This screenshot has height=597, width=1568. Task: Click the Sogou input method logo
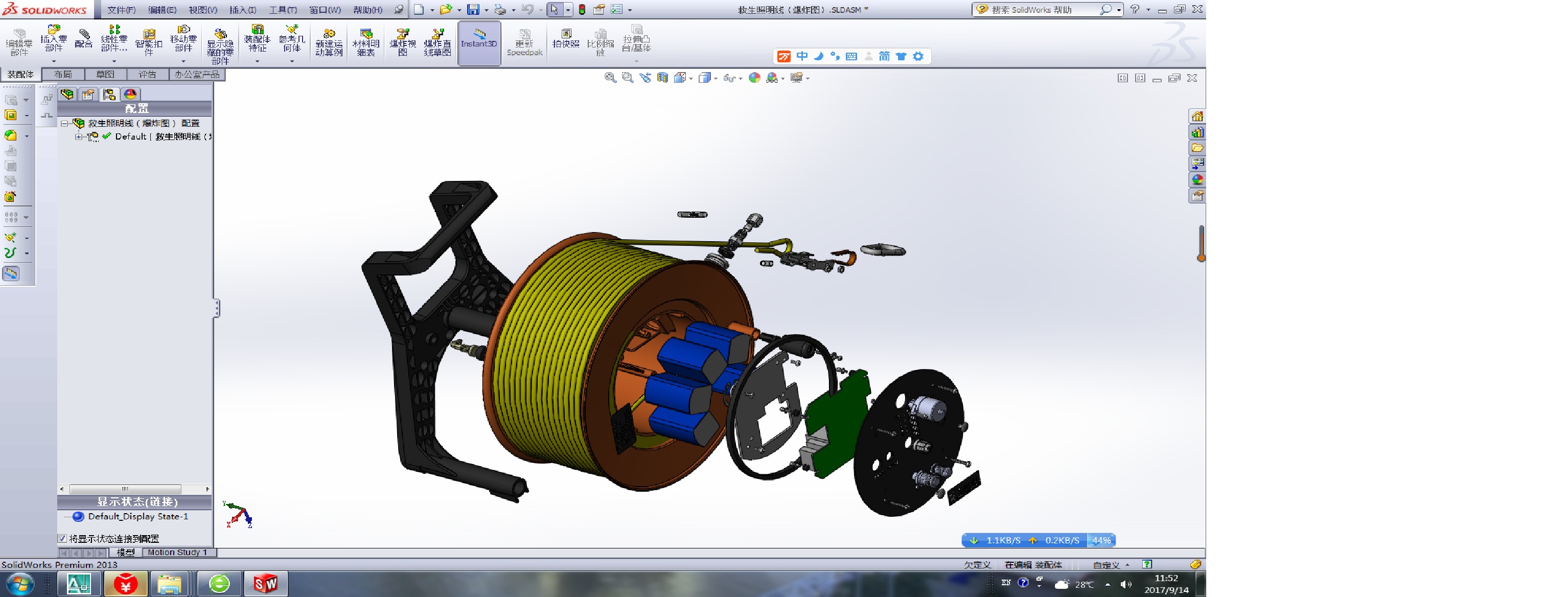[x=784, y=57]
